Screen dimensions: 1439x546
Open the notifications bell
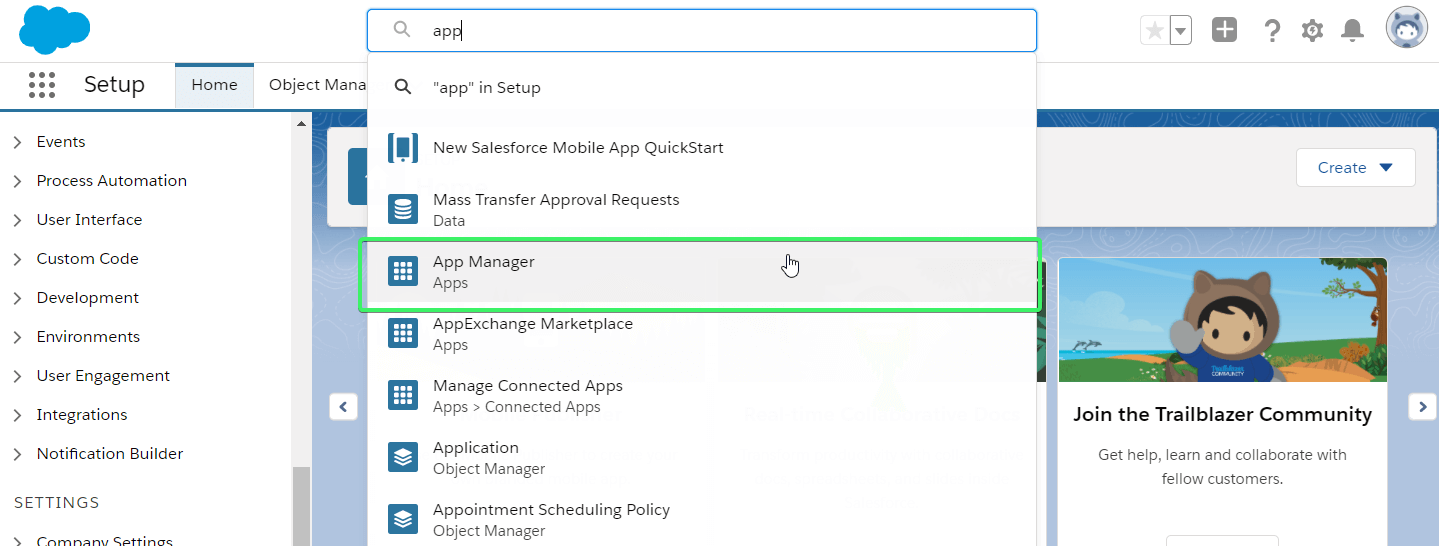pos(1353,31)
